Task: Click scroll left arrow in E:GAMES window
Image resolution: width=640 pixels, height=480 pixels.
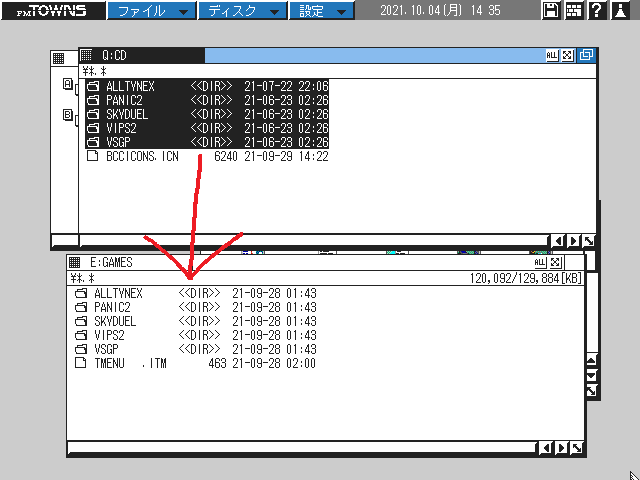Action: tap(545, 448)
